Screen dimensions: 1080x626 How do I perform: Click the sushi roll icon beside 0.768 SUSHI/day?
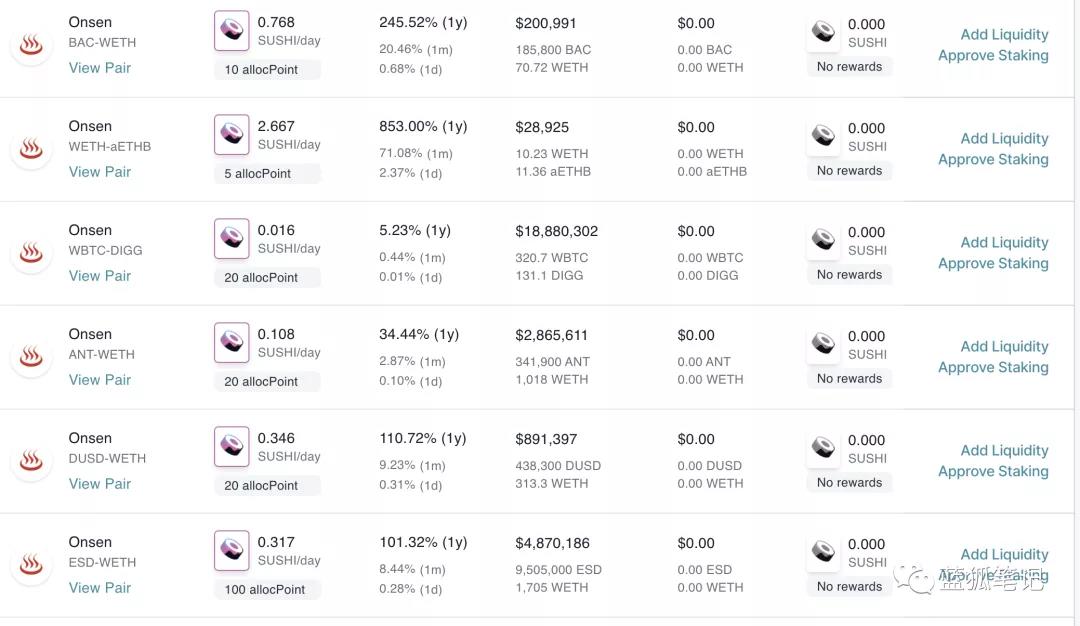[231, 30]
